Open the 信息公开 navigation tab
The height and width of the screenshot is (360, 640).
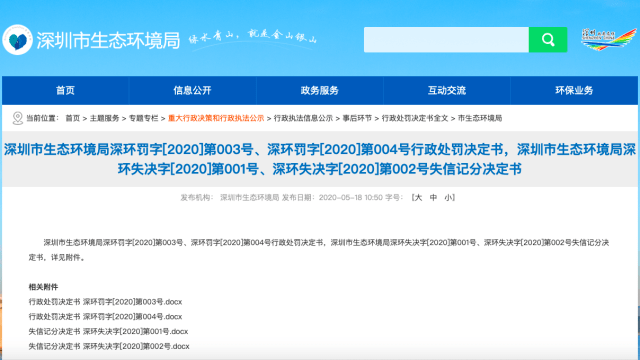192,90
